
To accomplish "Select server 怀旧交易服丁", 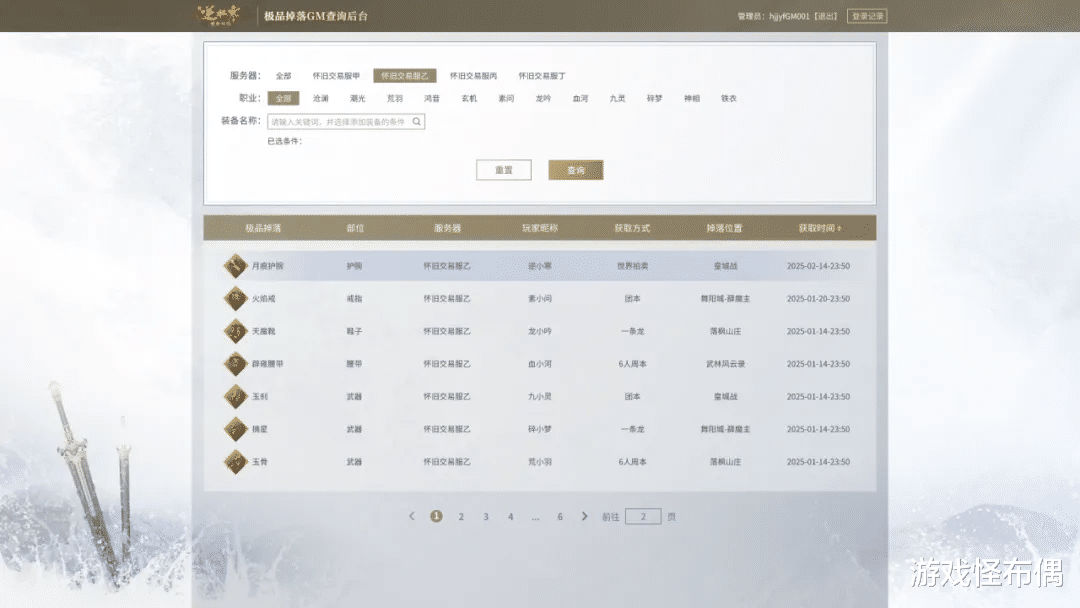I will click(542, 76).
